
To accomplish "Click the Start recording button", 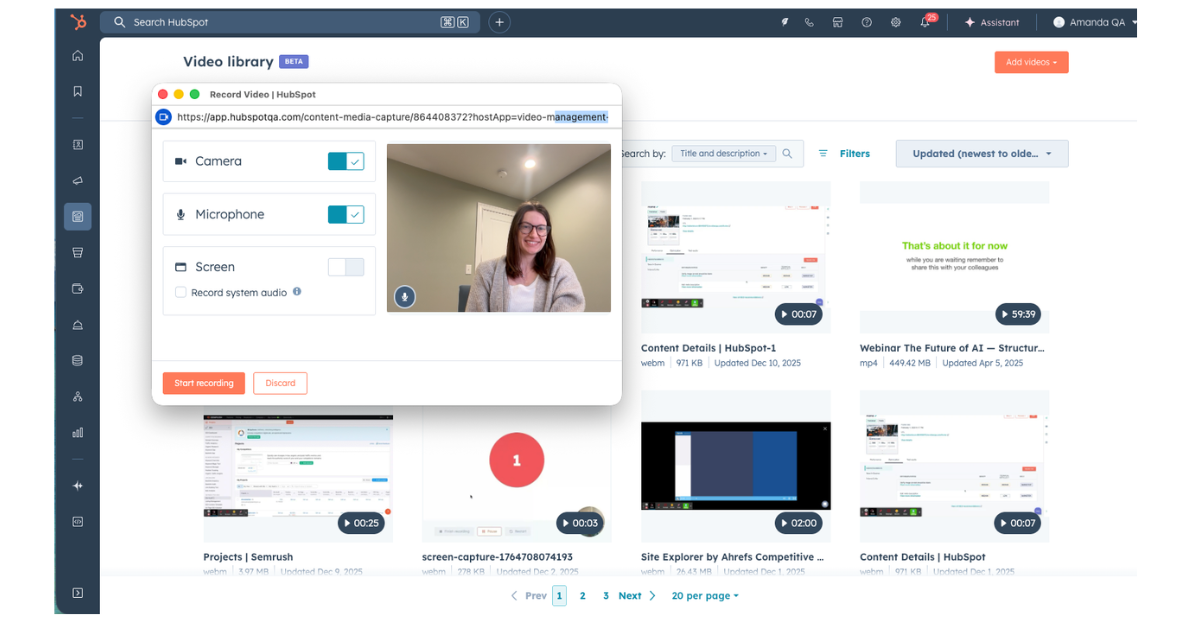I will [x=203, y=383].
